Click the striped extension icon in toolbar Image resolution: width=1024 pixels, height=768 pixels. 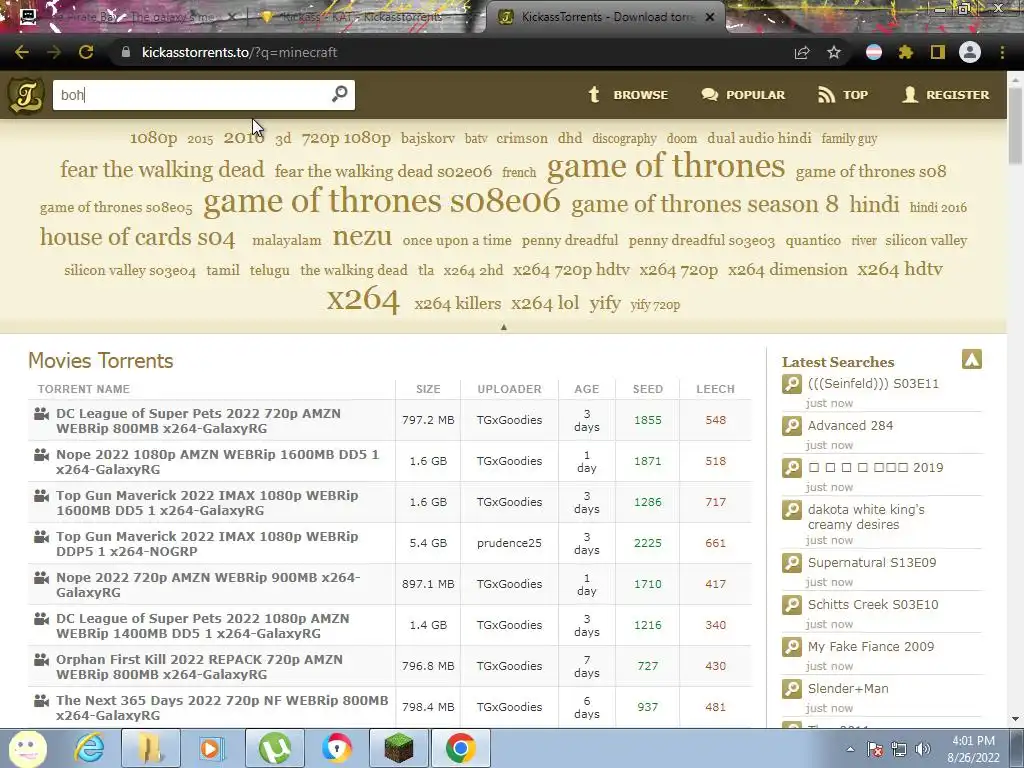click(874, 52)
